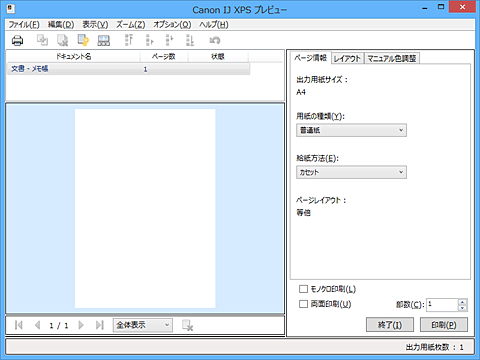
Task: Decrease copies with the 部数 down arrow
Action: [462, 308]
